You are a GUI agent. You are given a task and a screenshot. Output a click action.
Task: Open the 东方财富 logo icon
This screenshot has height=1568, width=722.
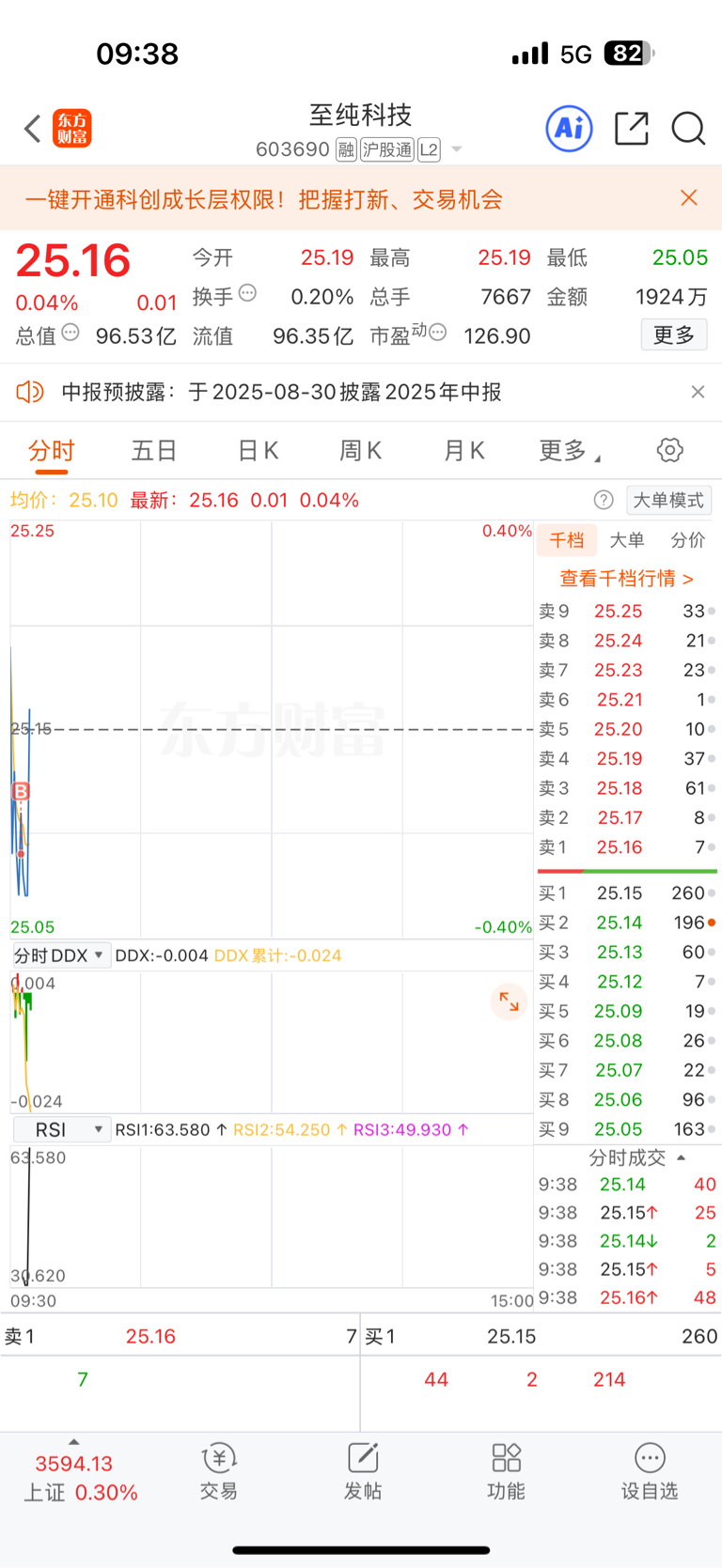pyautogui.click(x=72, y=129)
